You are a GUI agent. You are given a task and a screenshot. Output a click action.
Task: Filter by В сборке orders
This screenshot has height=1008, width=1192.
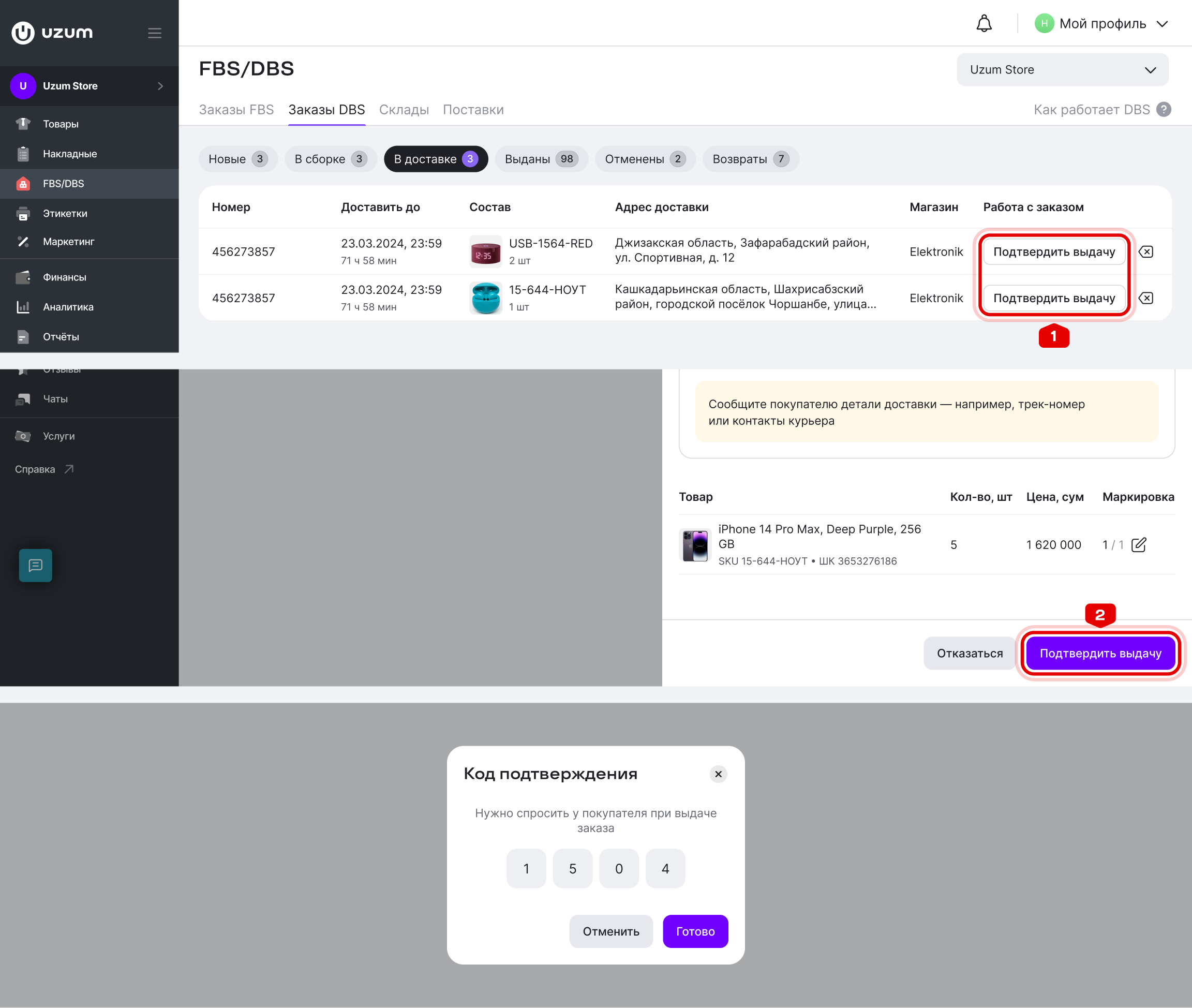[331, 159]
